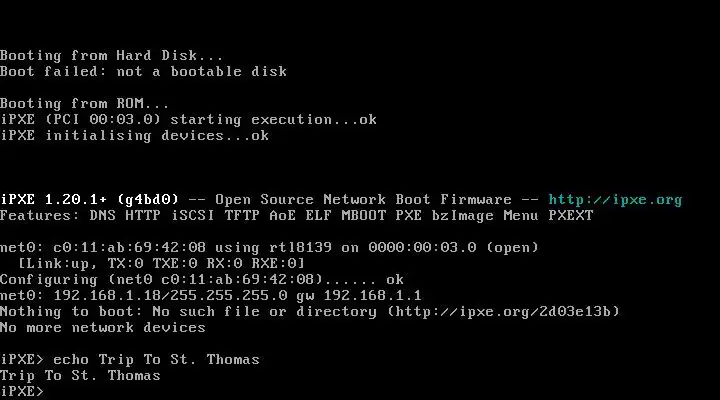
Task: Click the http://ipxe.org link
Action: 615,200
